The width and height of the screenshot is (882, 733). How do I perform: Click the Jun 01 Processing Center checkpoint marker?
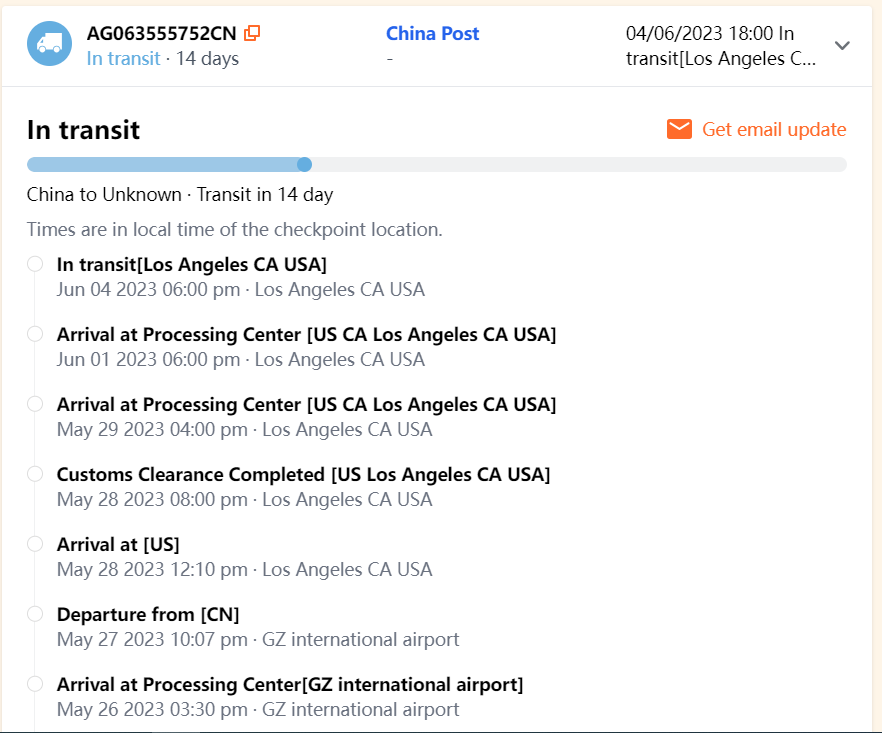coord(35,334)
